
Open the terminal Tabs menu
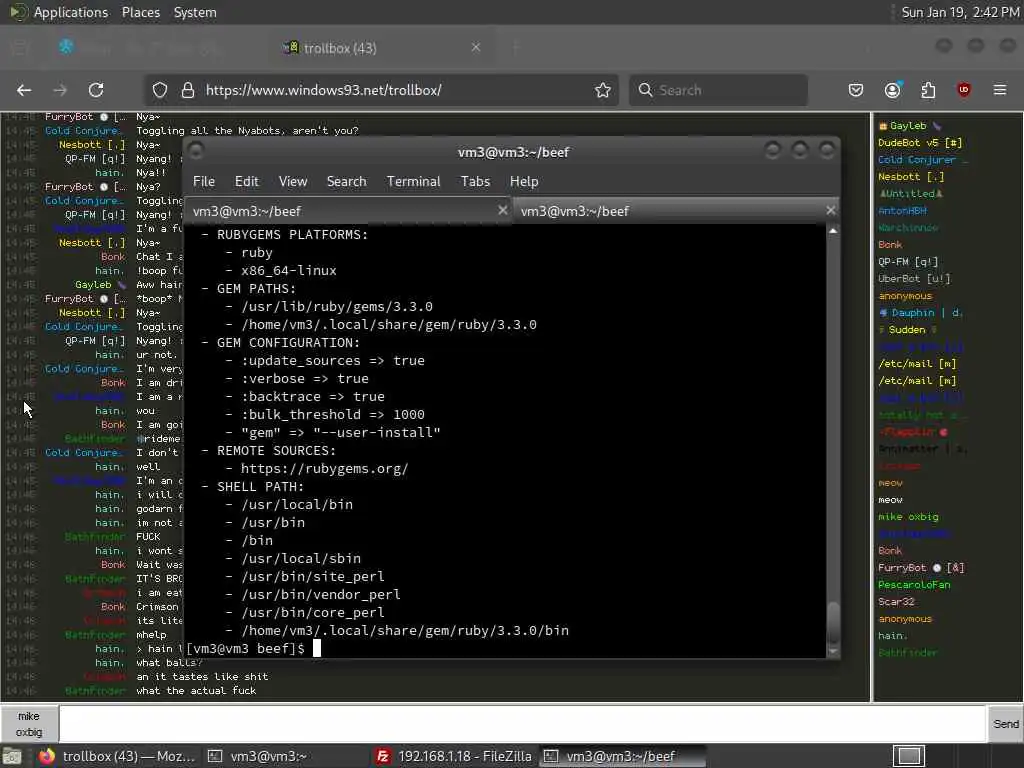point(475,182)
